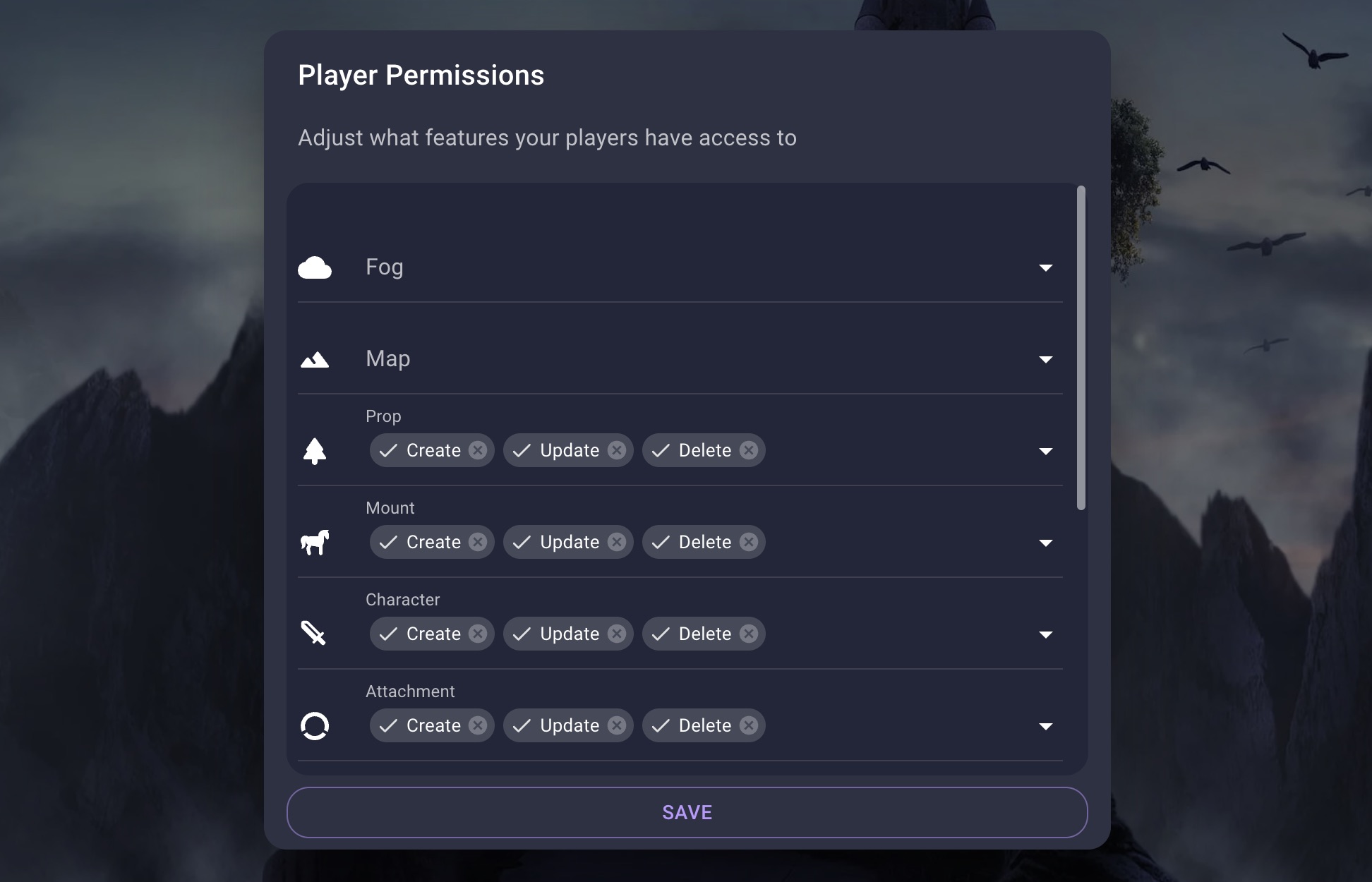Viewport: 1372px width, 882px height.
Task: Select the Update chip in Mount row
Action: pos(568,542)
